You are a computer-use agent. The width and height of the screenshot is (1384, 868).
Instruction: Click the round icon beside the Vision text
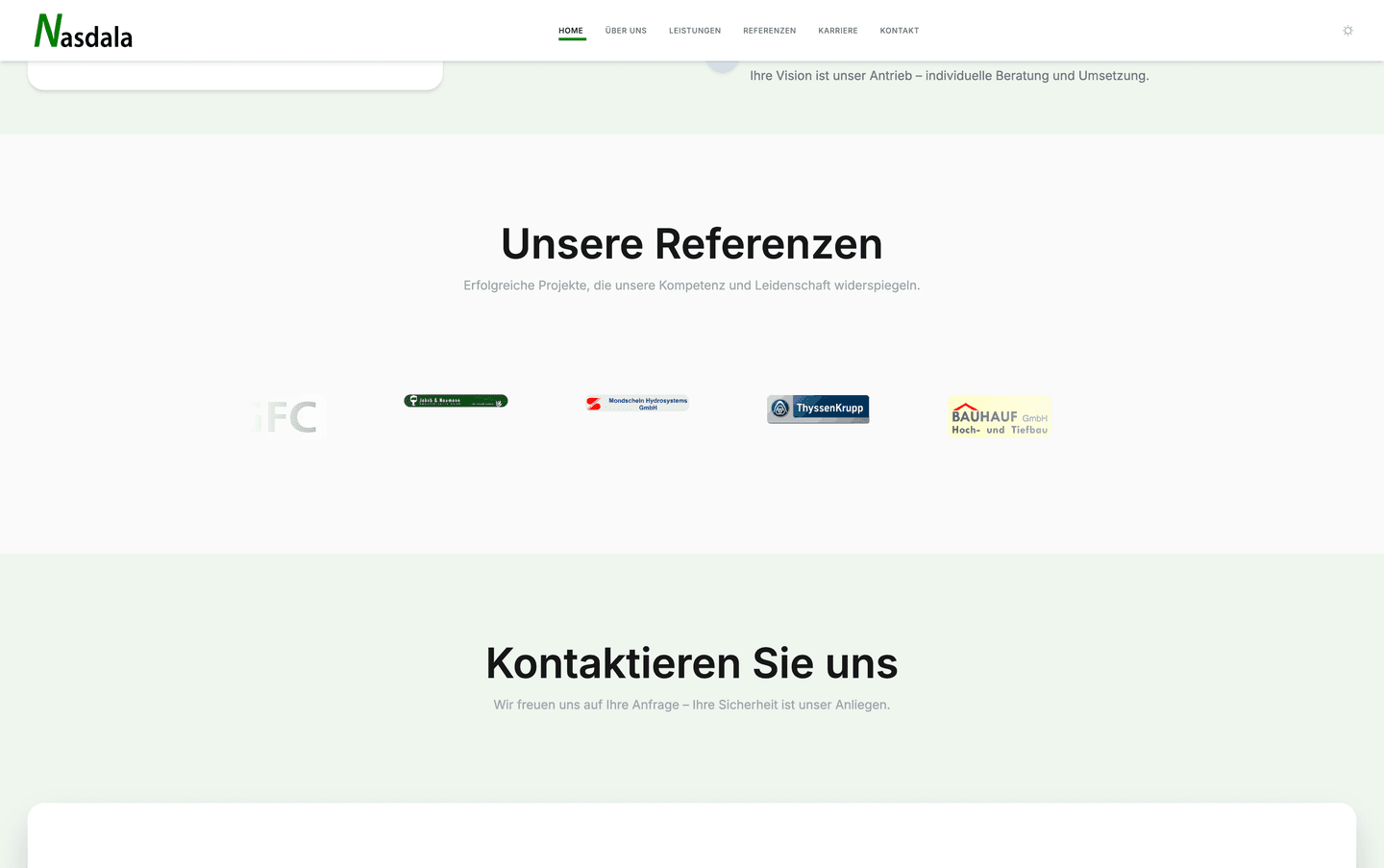coord(722,65)
